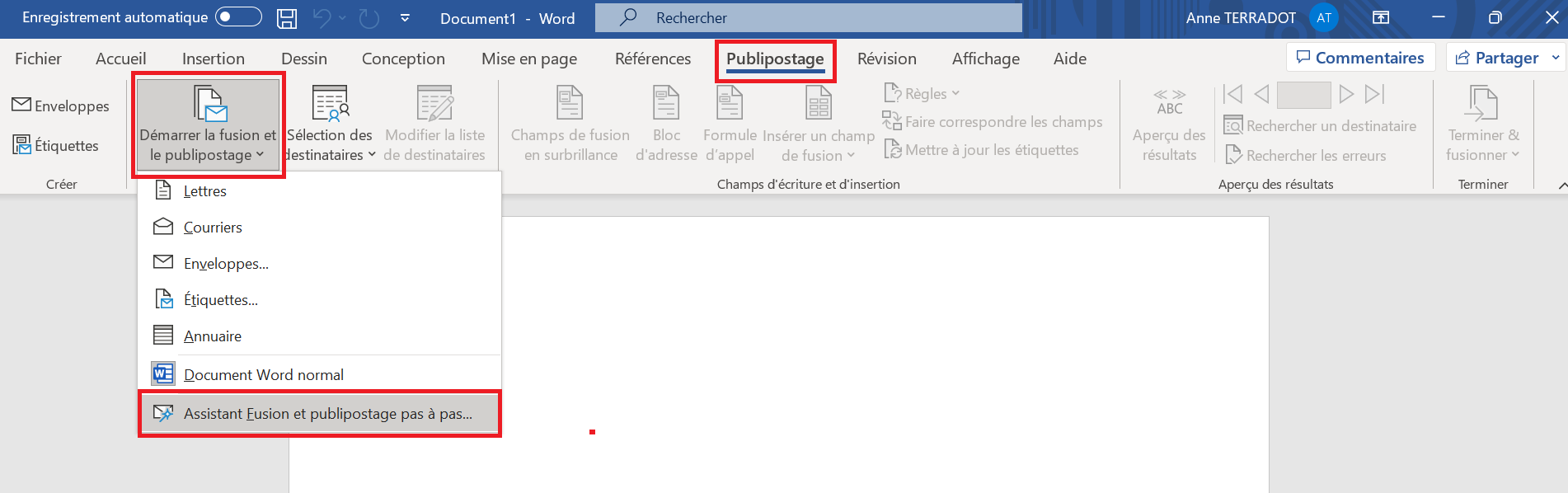
Task: Collapse the ribbon with the chevron arrow
Action: click(x=1561, y=185)
